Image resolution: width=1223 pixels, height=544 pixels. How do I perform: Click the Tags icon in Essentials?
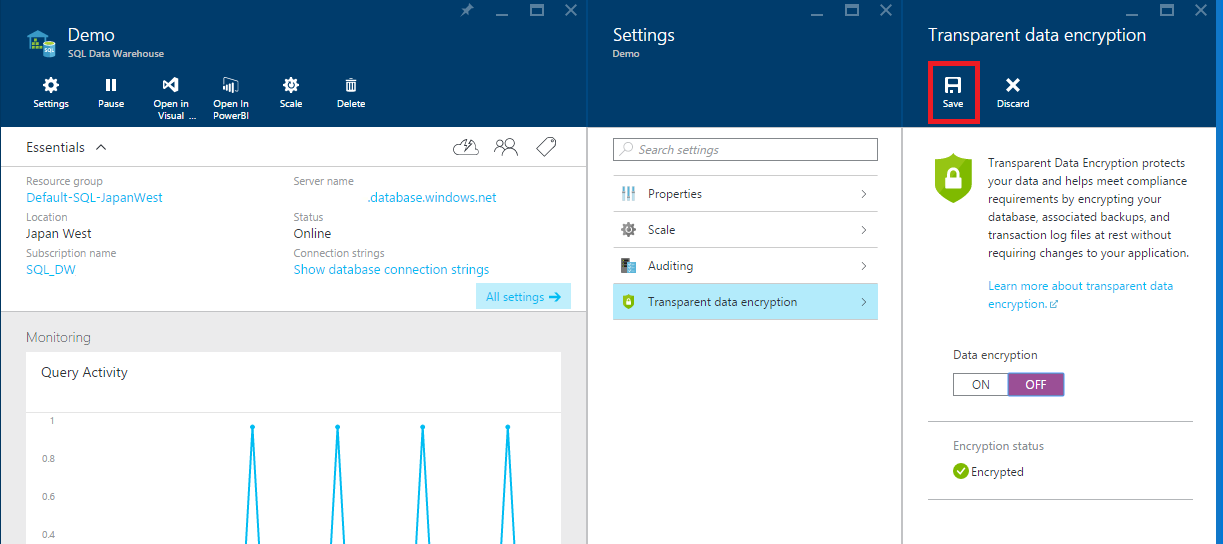pyautogui.click(x=545, y=147)
